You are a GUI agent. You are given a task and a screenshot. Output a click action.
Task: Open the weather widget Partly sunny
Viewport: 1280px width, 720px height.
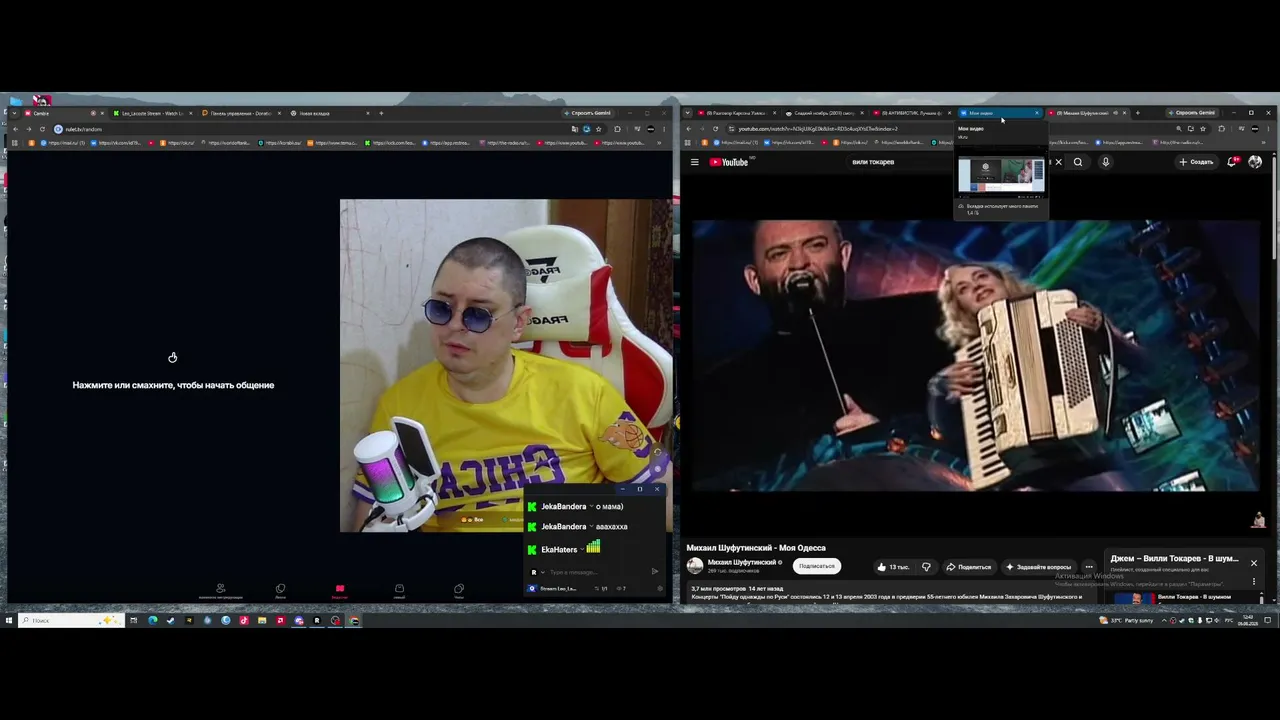[1126, 621]
